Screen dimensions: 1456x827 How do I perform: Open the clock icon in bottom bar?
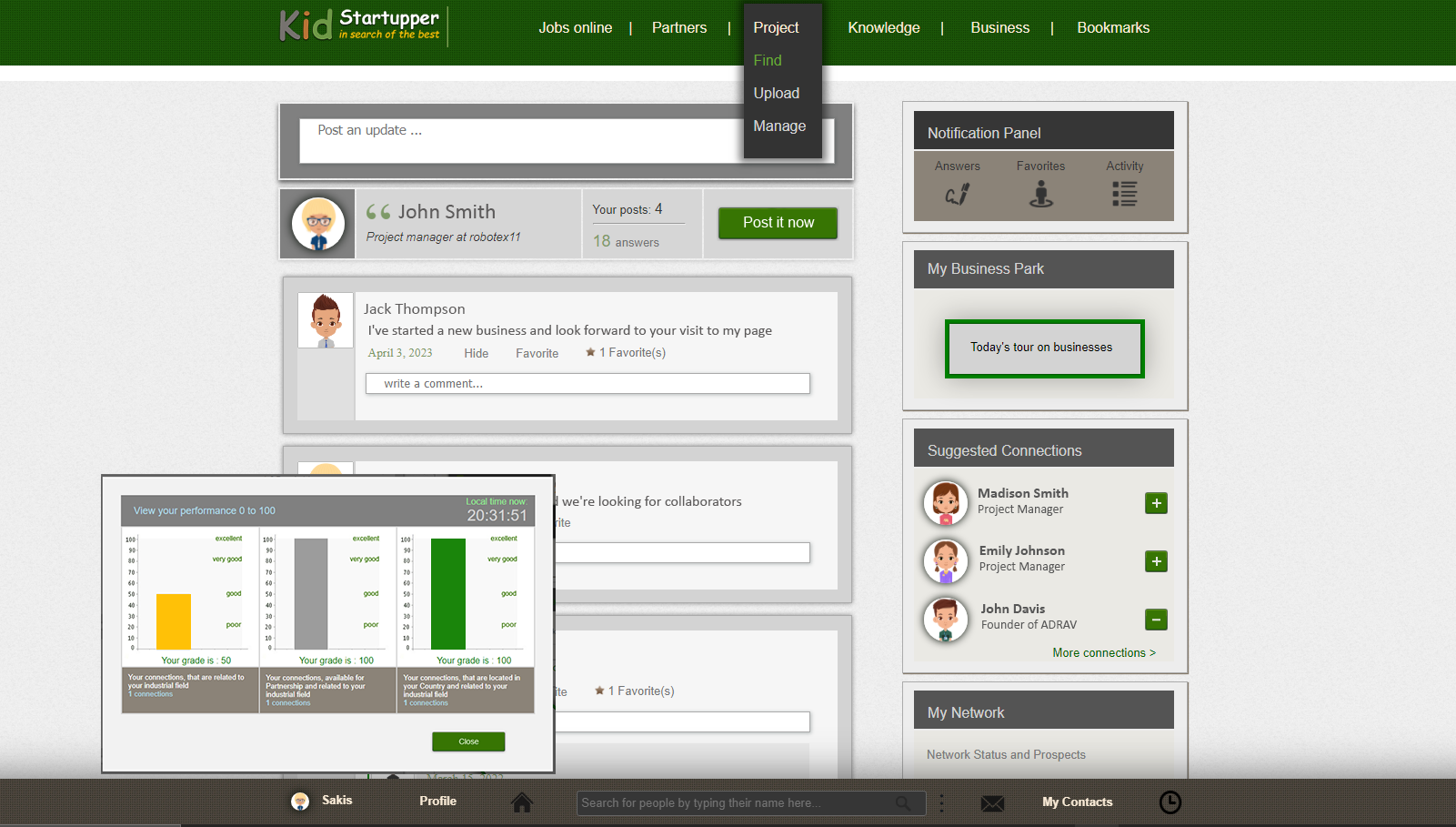(x=1170, y=802)
